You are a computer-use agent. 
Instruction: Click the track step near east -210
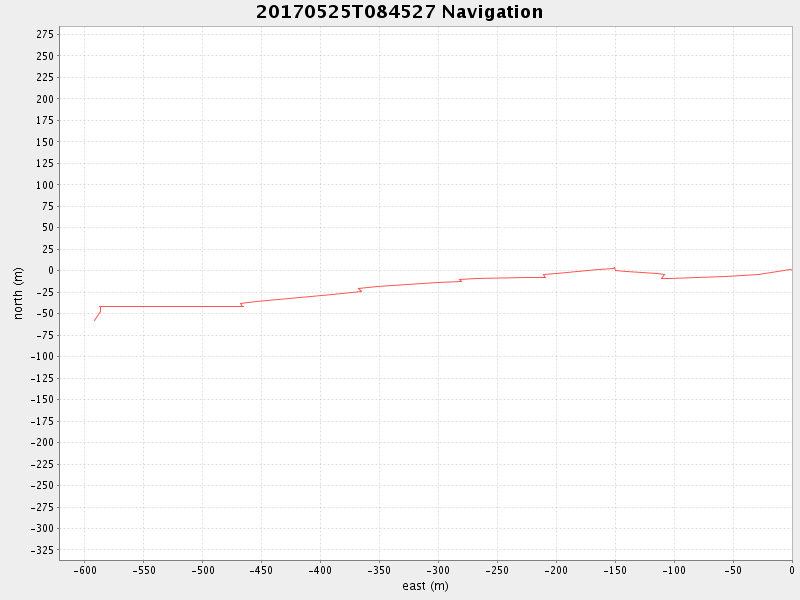pos(544,275)
